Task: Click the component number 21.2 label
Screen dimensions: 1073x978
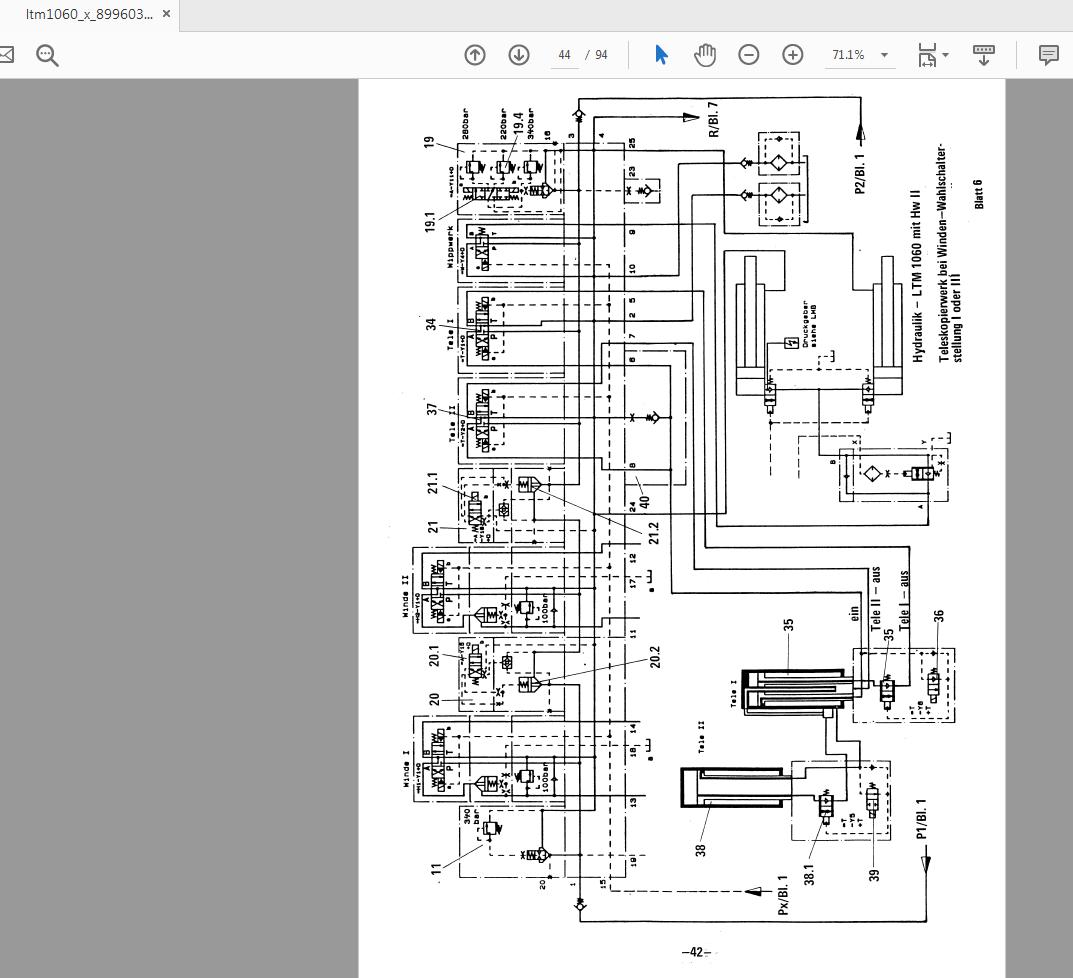Action: coord(654,533)
